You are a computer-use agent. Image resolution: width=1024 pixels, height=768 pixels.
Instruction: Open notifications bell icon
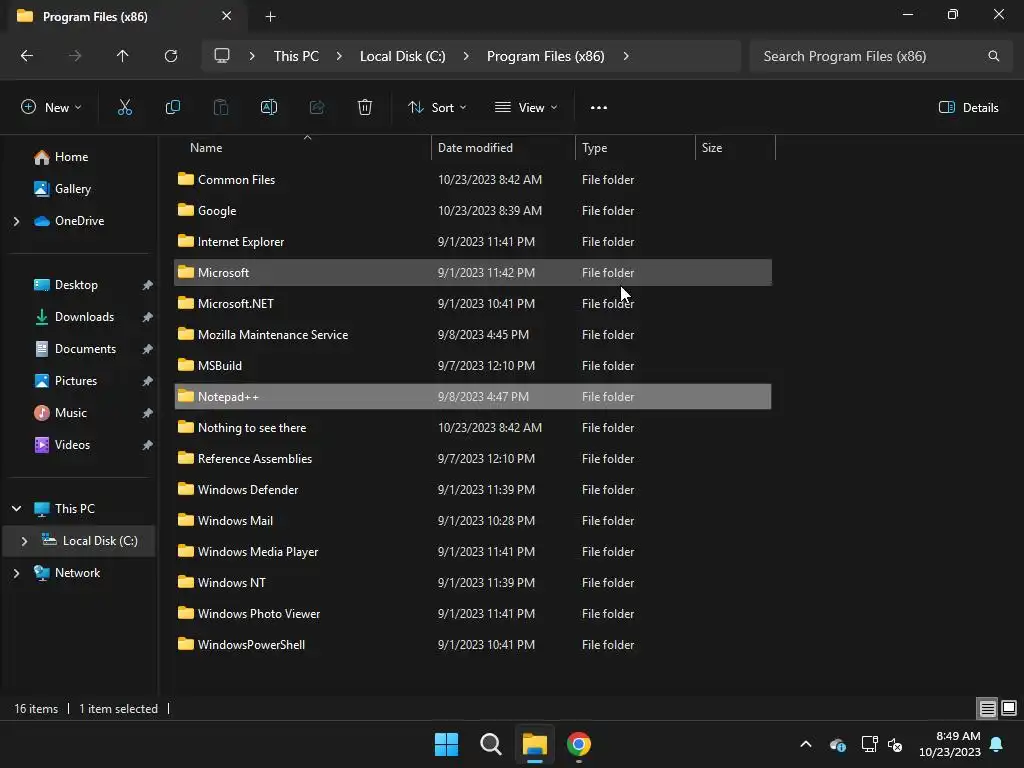pos(997,744)
